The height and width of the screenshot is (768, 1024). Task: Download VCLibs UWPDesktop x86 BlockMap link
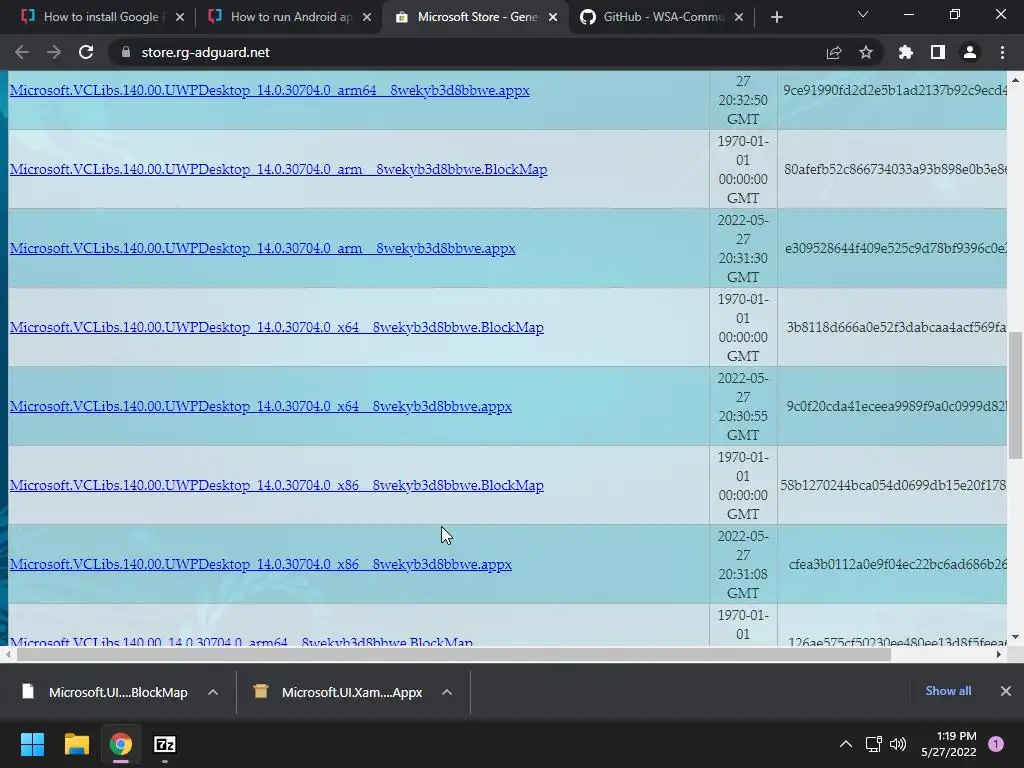[x=276, y=485]
